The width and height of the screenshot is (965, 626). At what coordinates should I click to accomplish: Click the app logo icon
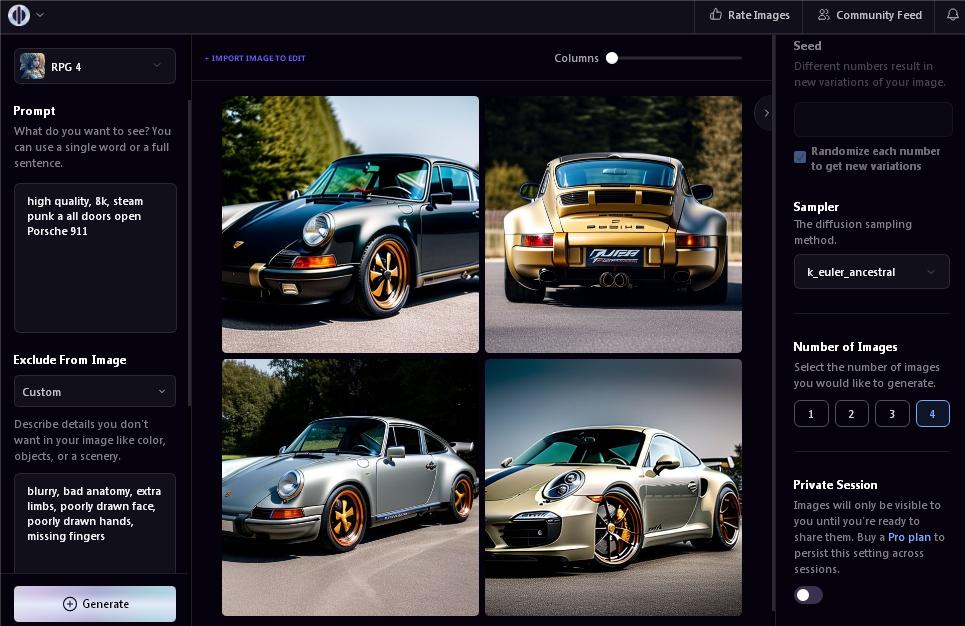[19, 15]
